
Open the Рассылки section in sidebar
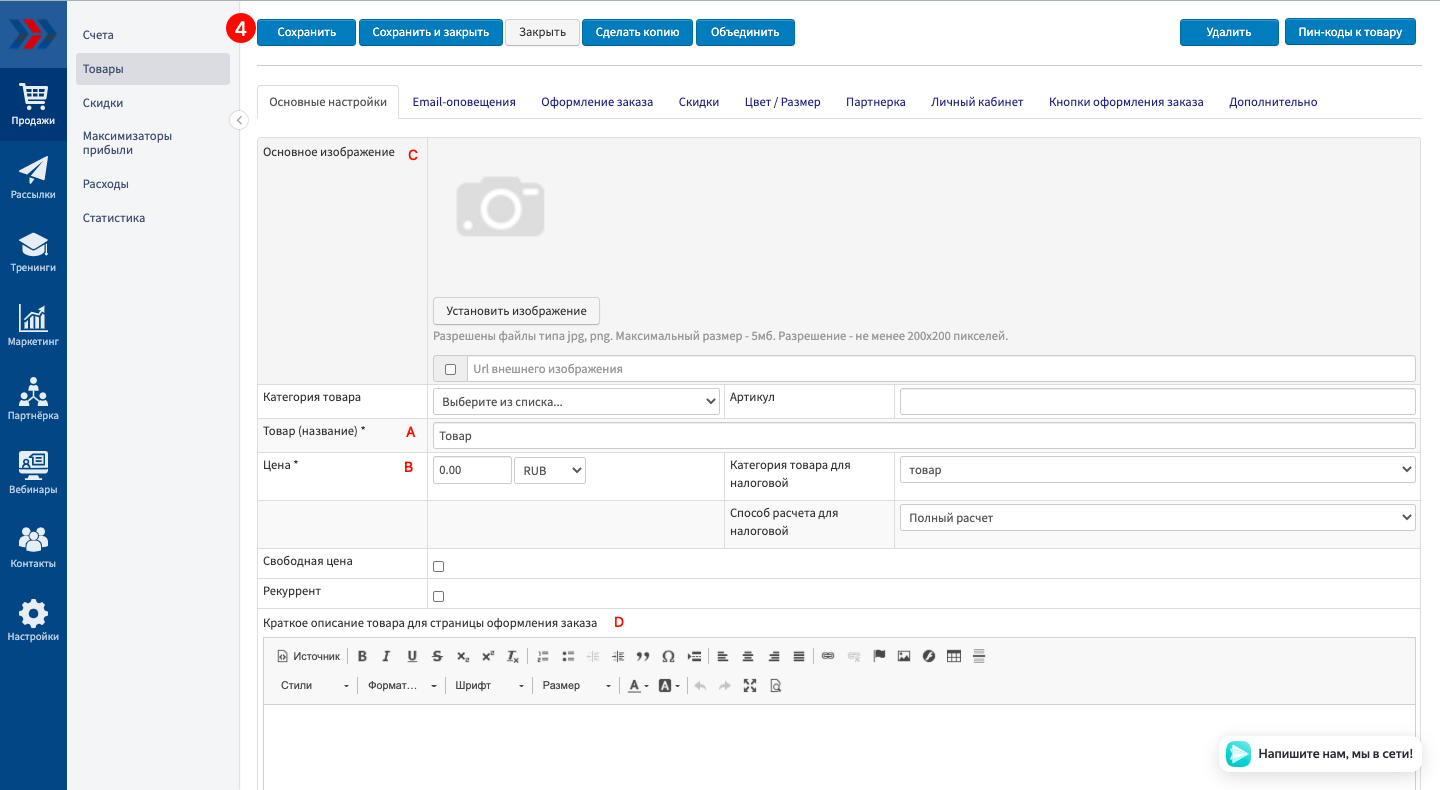[33, 178]
